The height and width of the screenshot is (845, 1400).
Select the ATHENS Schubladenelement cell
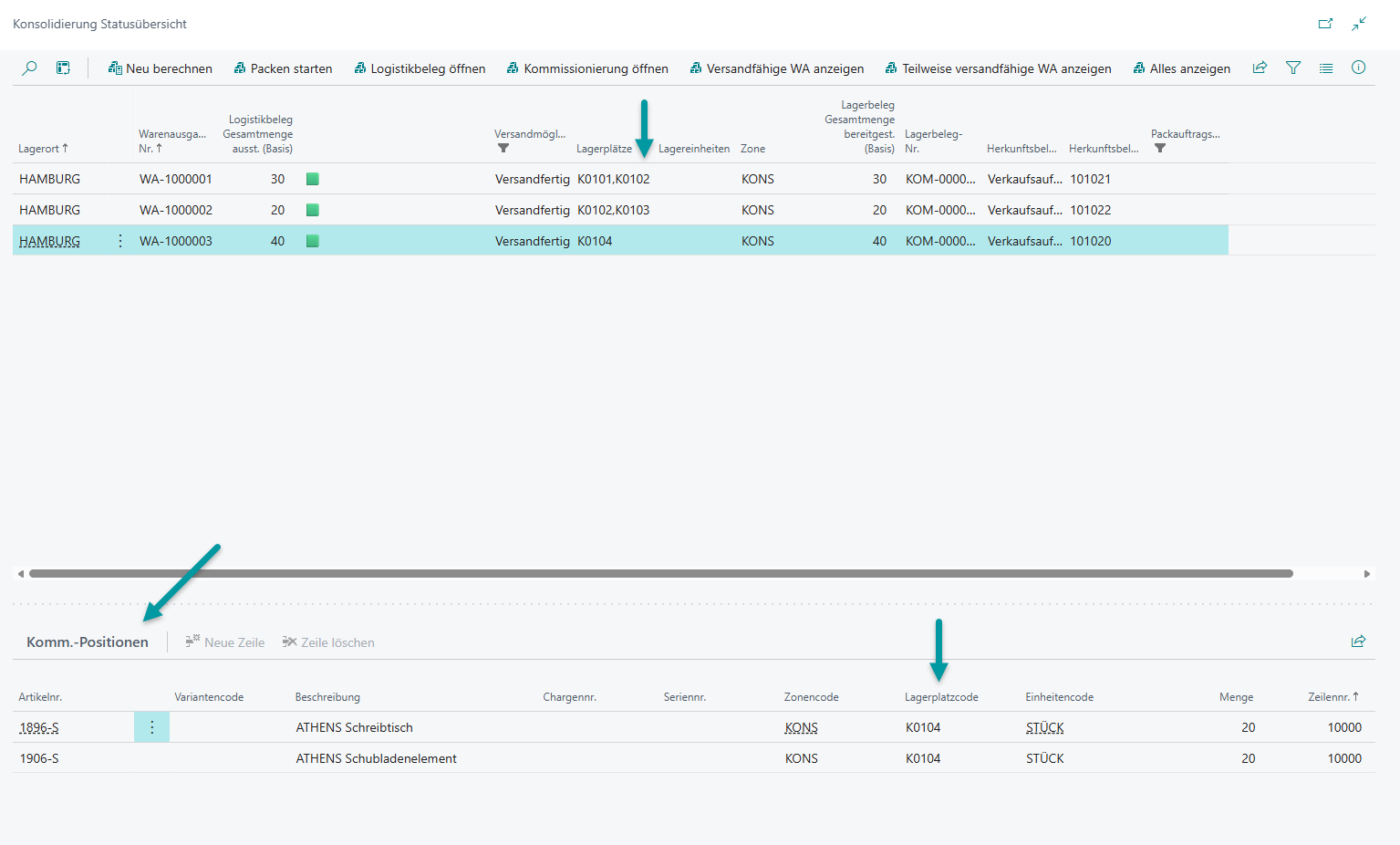tap(377, 758)
